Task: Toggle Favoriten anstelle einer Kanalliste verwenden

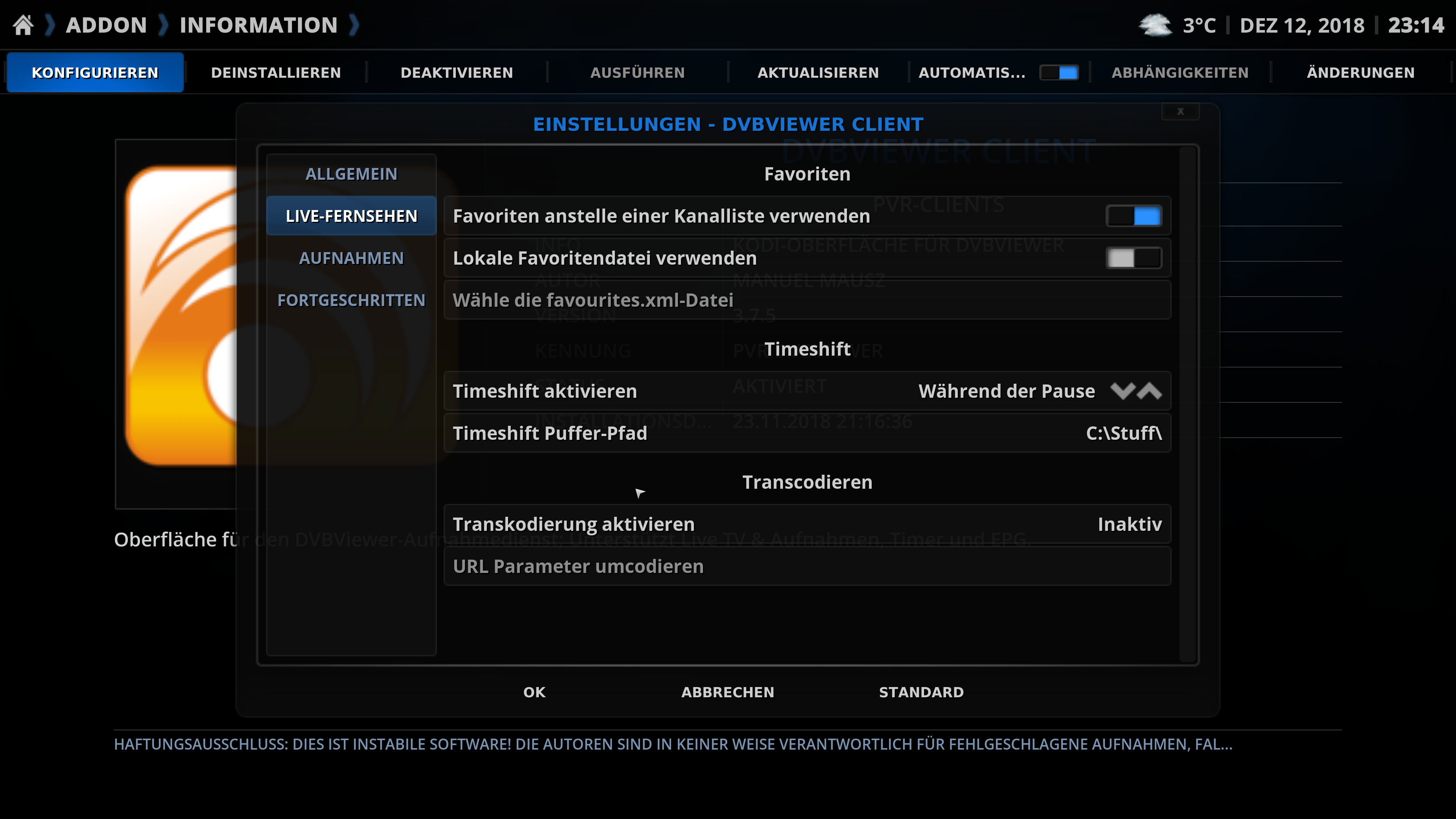Action: [x=1133, y=216]
